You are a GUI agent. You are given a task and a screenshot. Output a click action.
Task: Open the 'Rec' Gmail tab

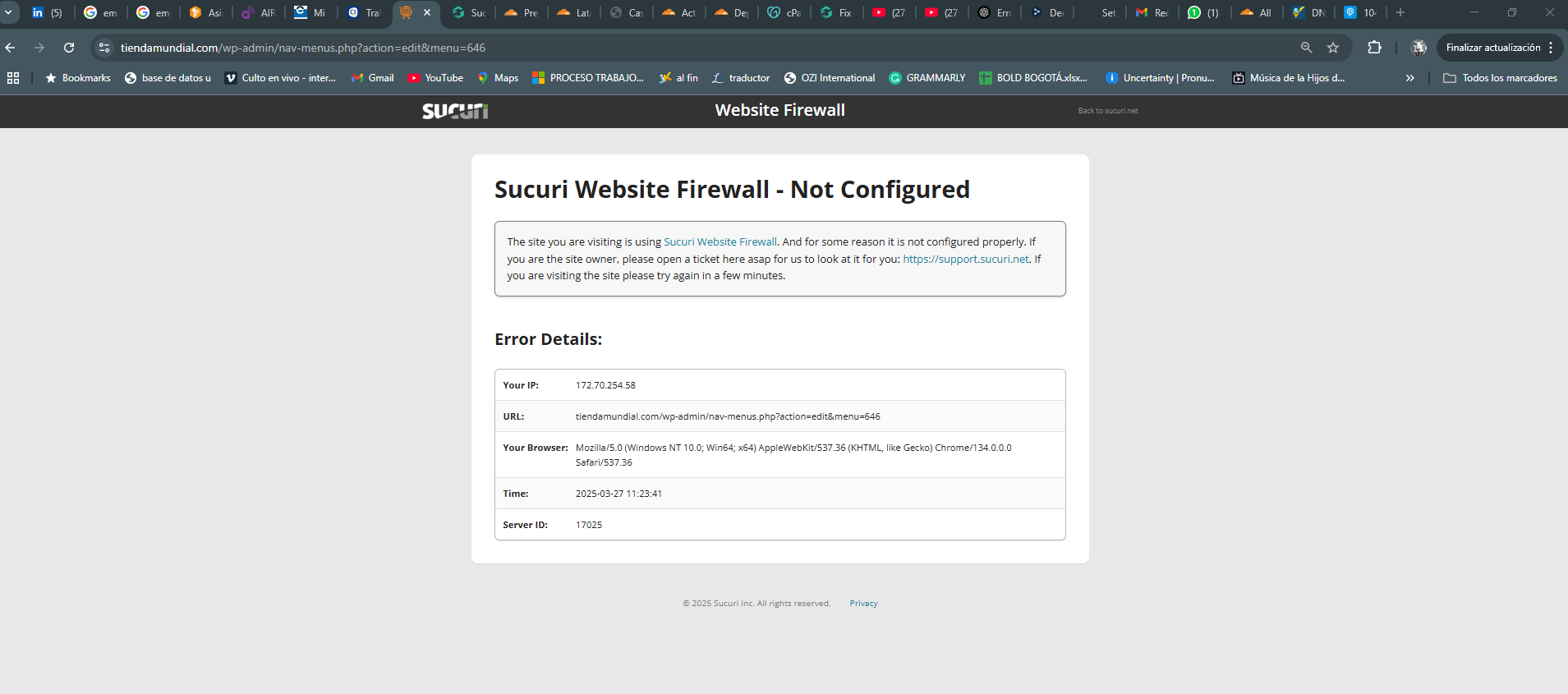tap(1152, 12)
